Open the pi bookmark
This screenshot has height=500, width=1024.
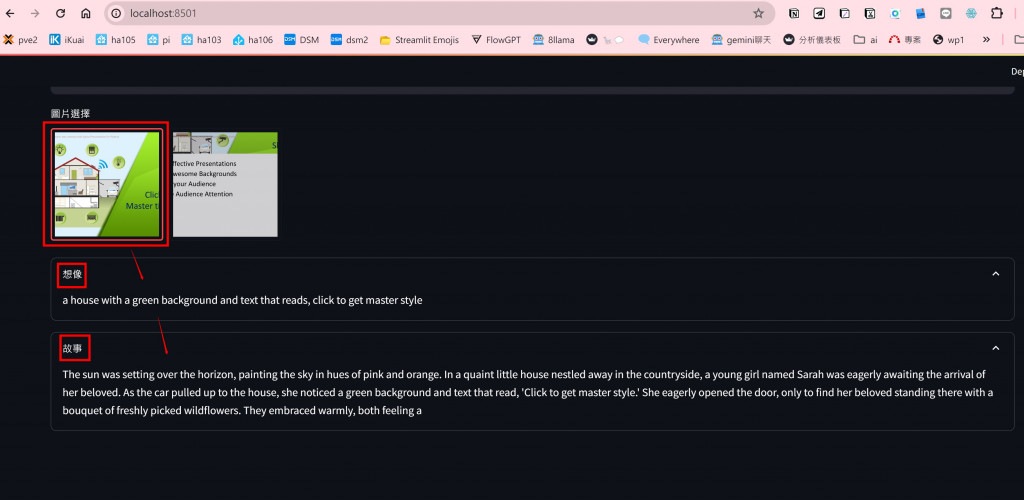coord(159,40)
